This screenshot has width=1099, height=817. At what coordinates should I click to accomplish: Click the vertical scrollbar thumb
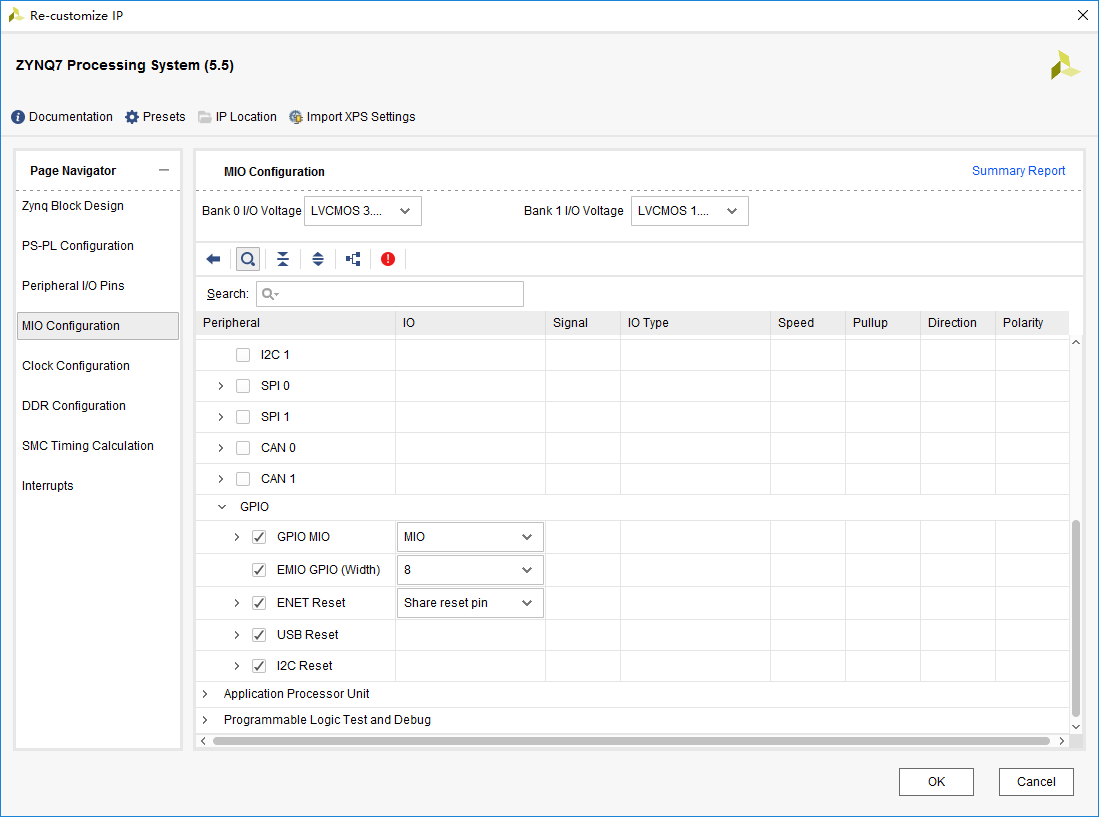click(x=1076, y=618)
